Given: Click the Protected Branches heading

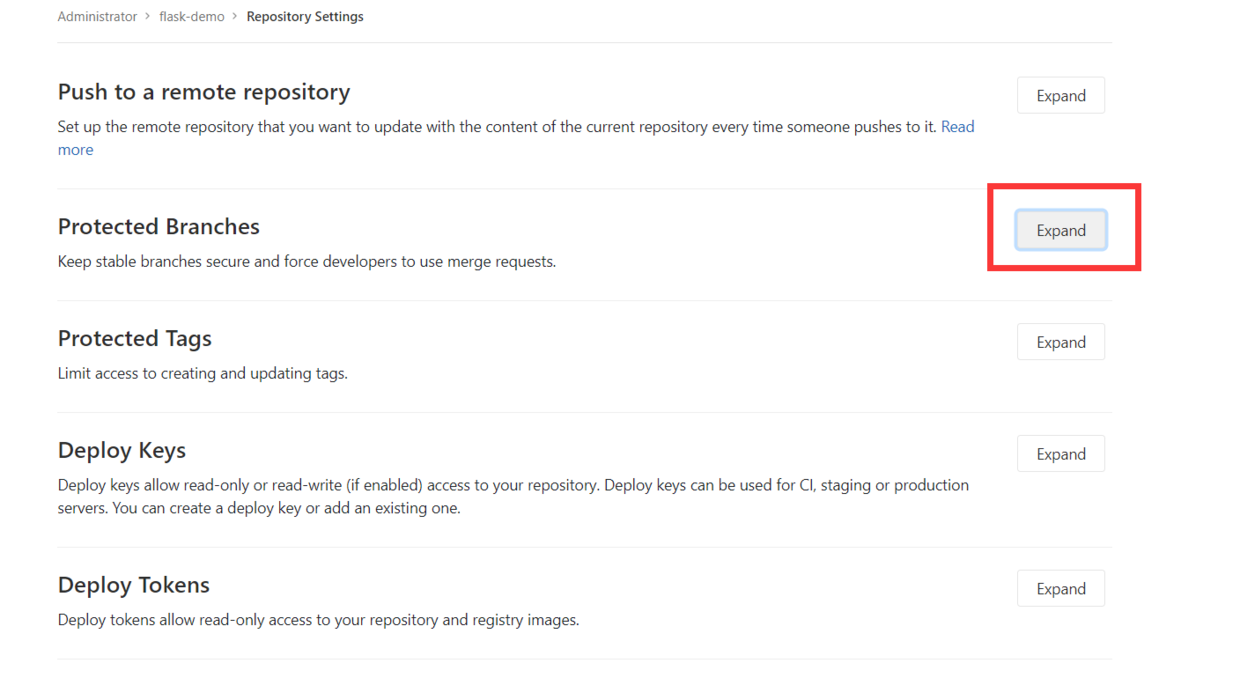Looking at the screenshot, I should point(159,227).
